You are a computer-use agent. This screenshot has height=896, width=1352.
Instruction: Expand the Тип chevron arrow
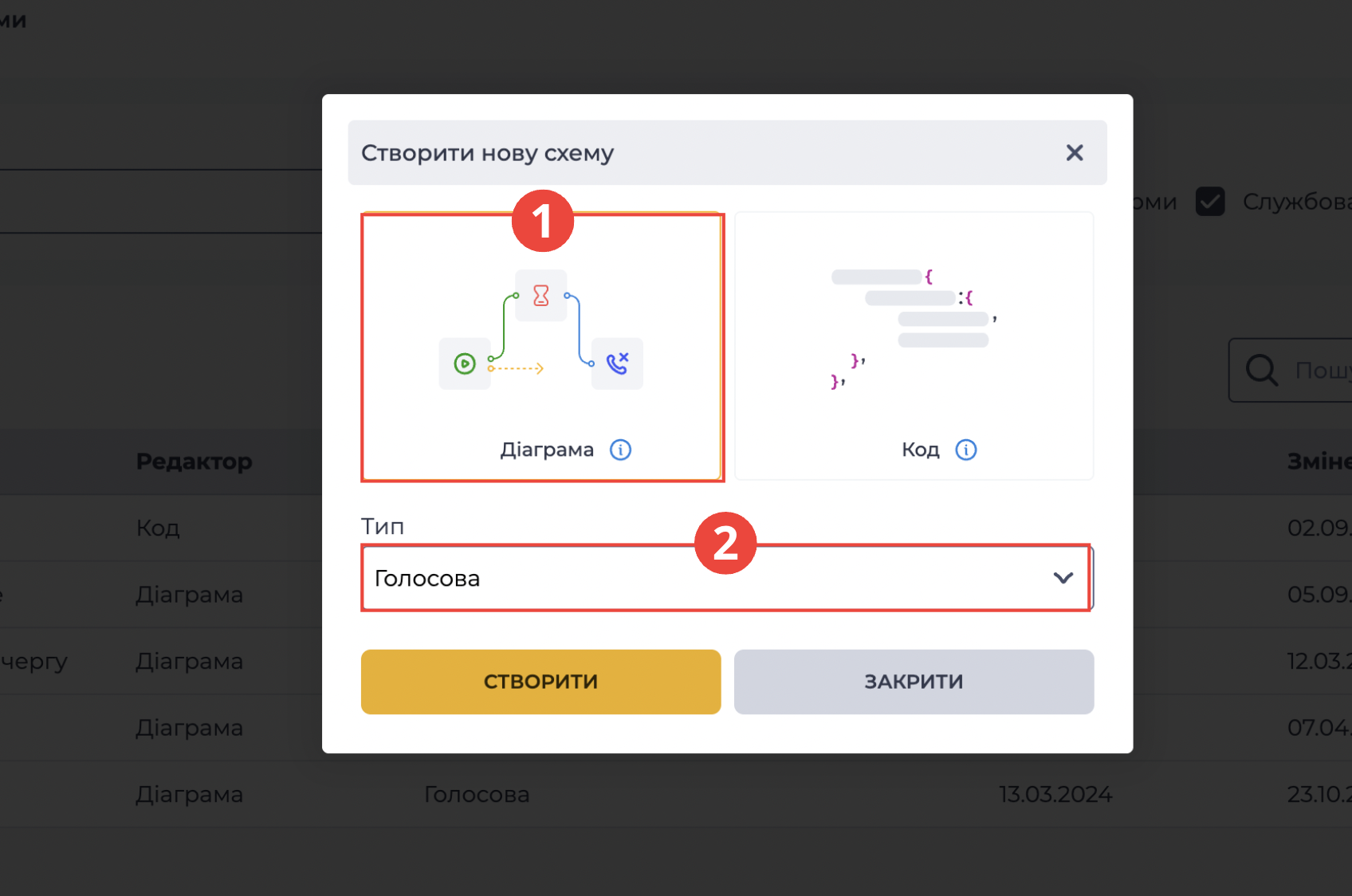[x=1063, y=578]
